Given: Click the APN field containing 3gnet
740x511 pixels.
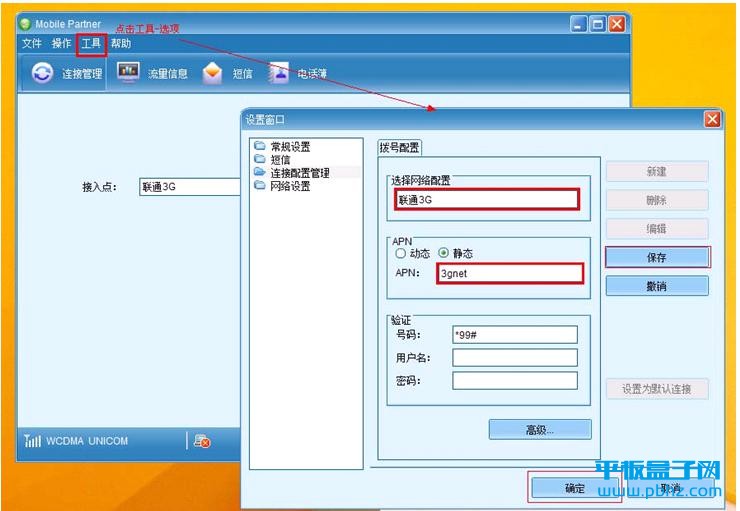Looking at the screenshot, I should coord(510,274).
